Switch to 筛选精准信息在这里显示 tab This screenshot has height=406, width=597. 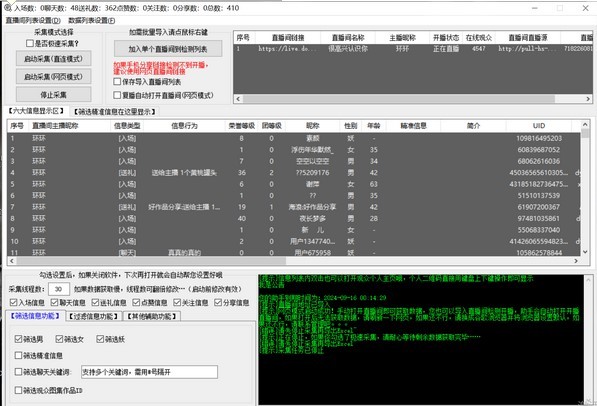coord(115,112)
